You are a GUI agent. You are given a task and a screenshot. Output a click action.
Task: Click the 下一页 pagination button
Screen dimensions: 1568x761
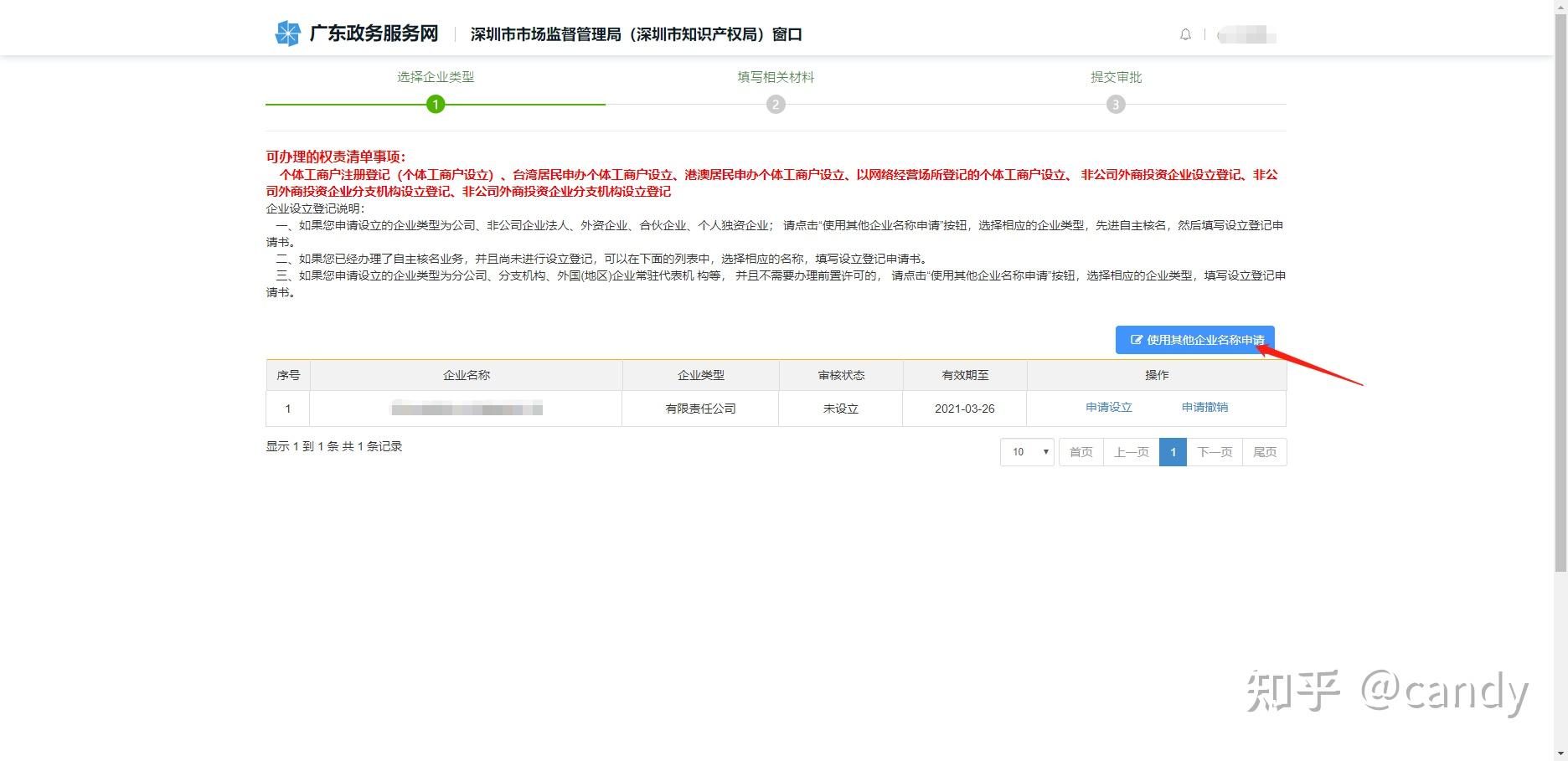[x=1215, y=452]
